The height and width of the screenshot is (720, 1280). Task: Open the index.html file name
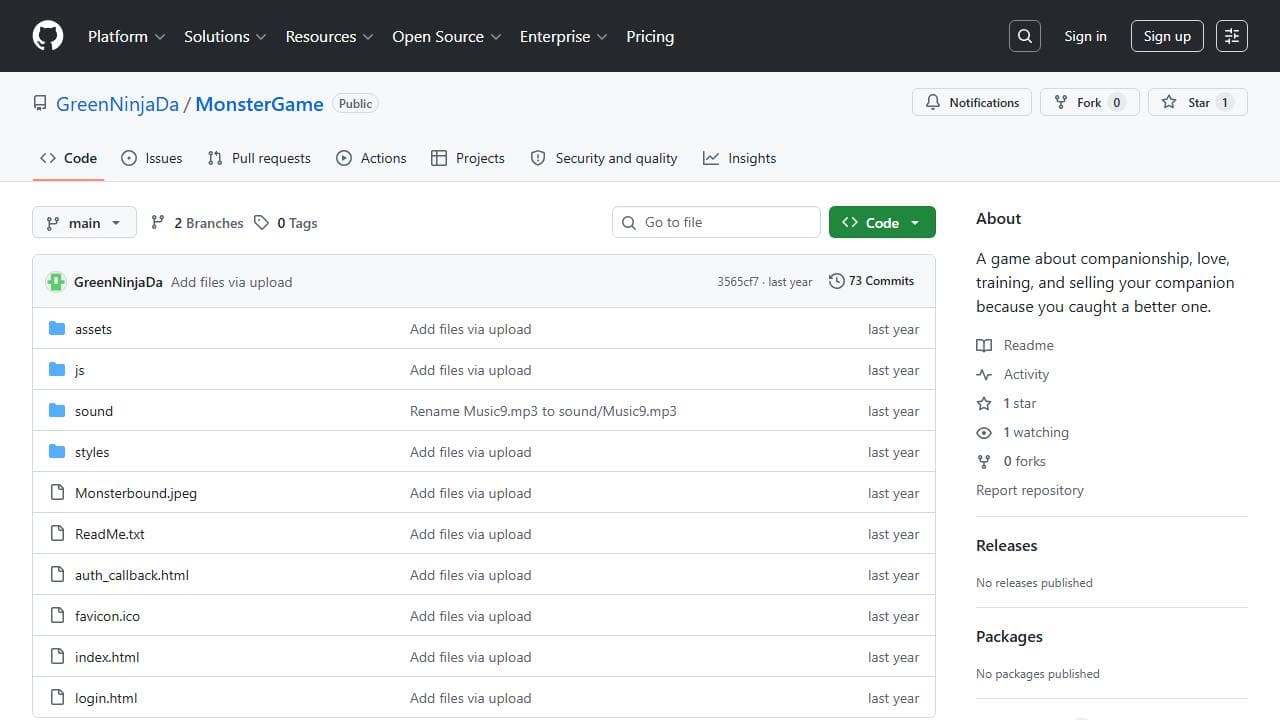[107, 657]
